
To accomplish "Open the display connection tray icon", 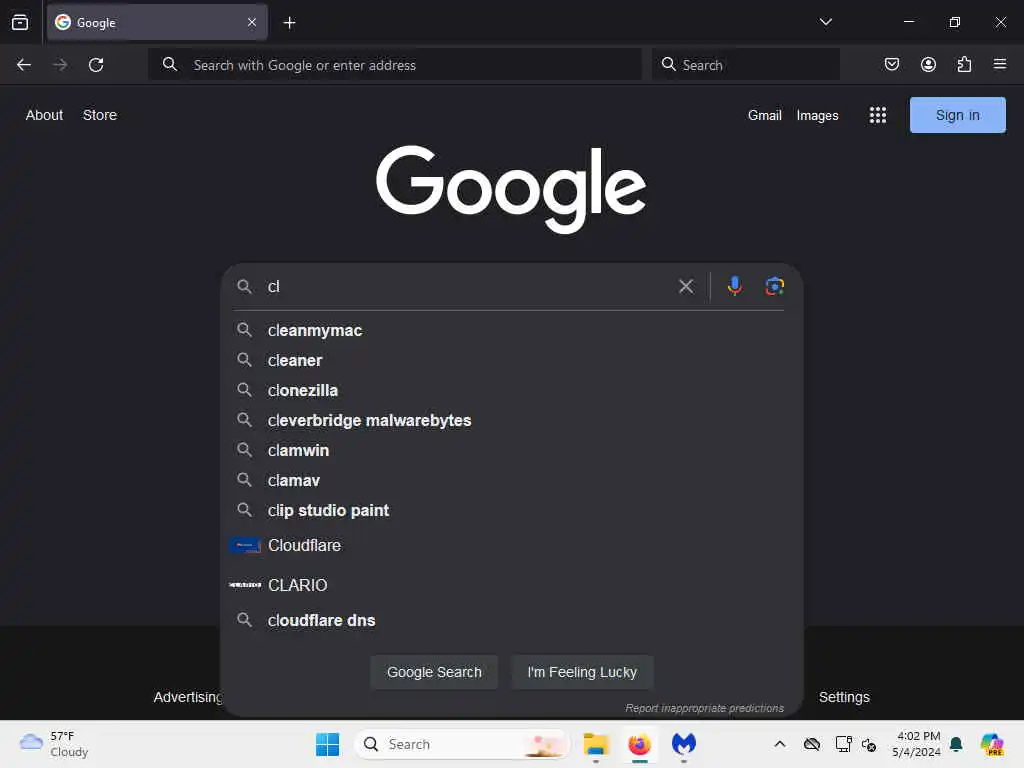I will (x=843, y=744).
